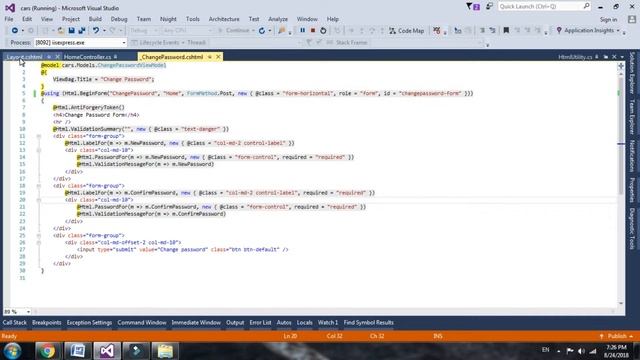This screenshot has width=640, height=360.
Task: Click the Save file disk icon
Action: point(71,31)
